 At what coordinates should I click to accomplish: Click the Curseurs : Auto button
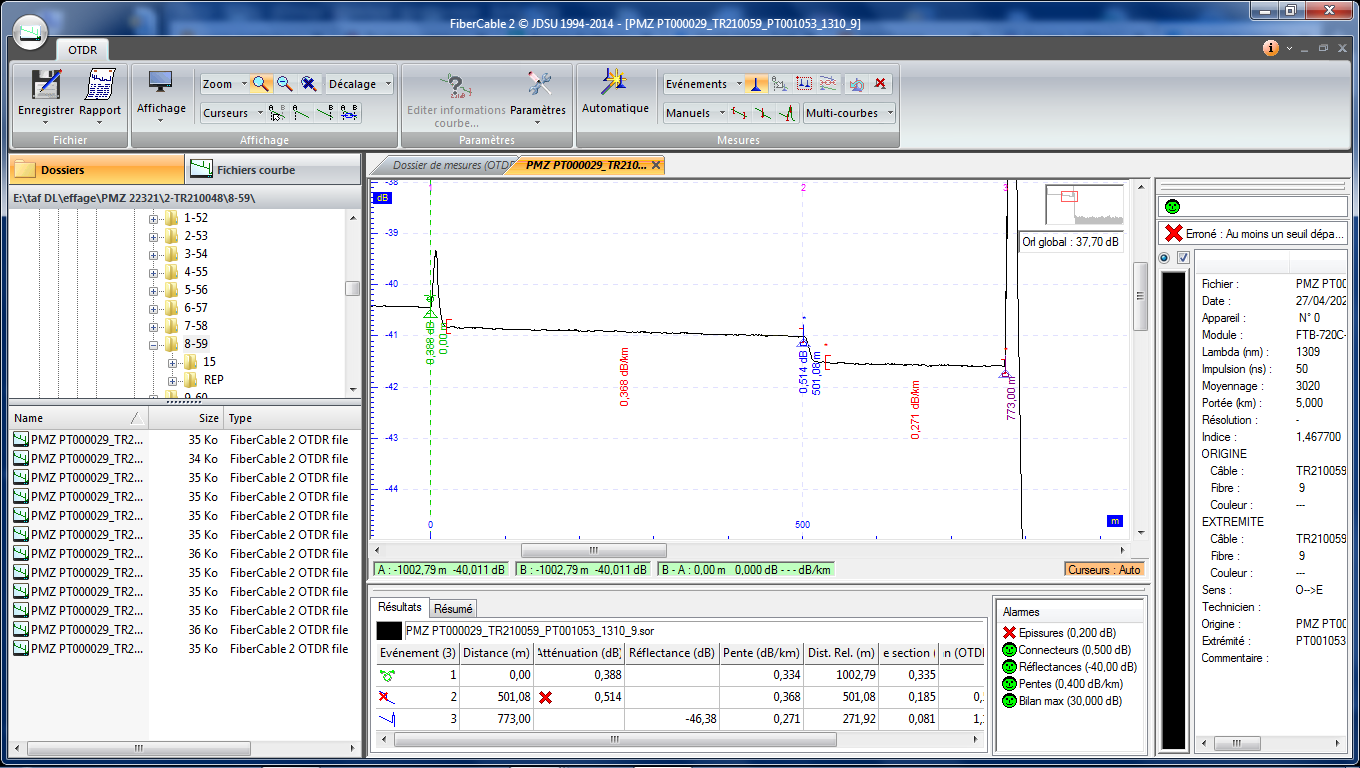point(1104,570)
